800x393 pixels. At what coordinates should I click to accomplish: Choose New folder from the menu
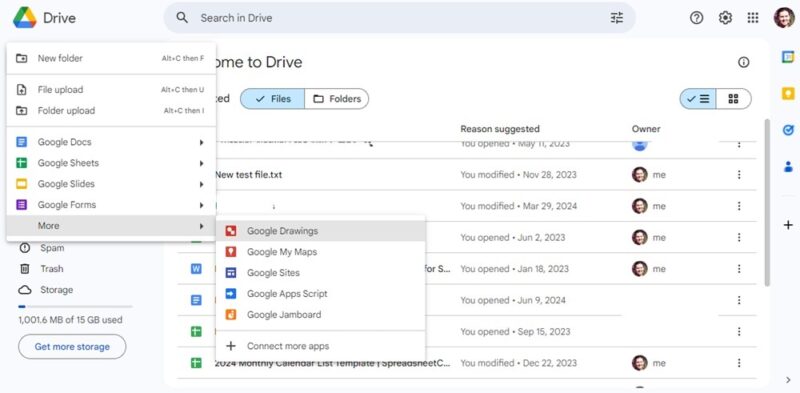click(x=111, y=58)
